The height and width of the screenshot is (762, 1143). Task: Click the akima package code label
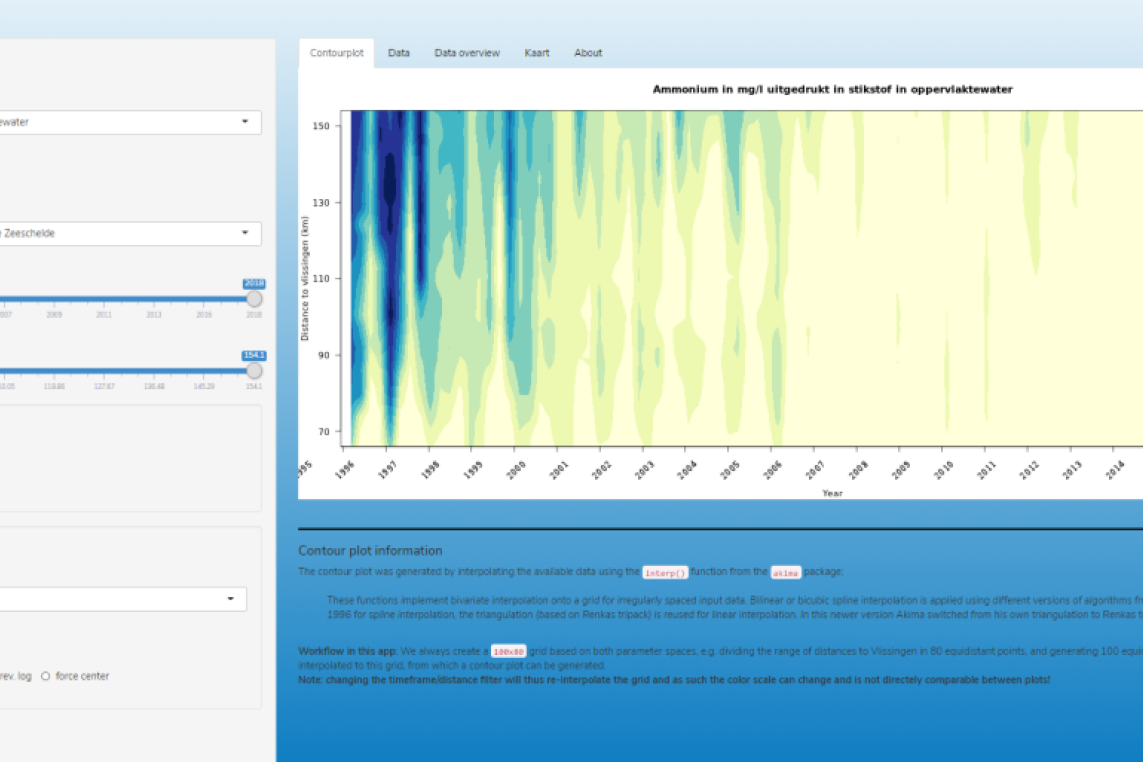point(785,573)
